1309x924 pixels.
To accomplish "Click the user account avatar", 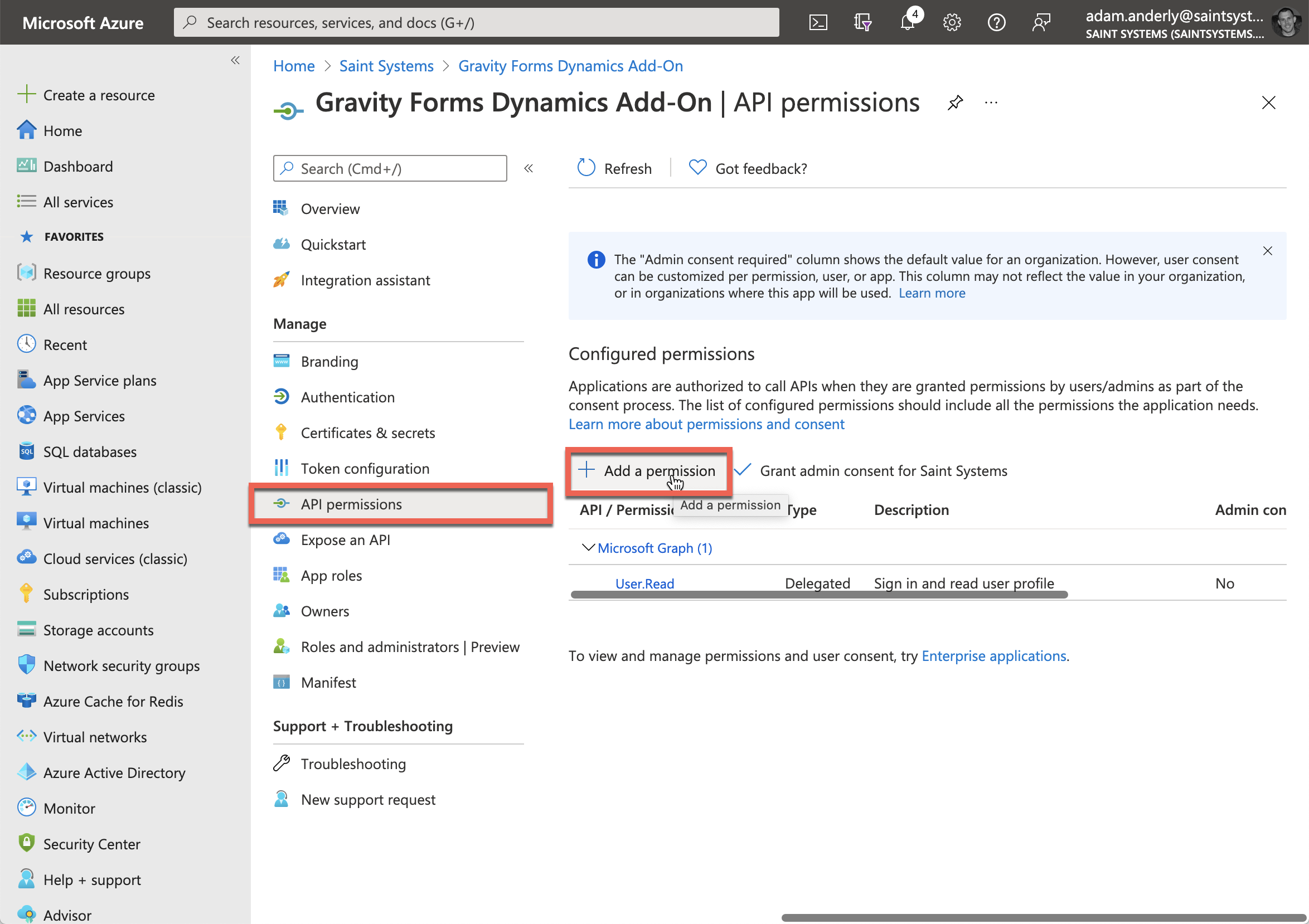I will click(x=1286, y=23).
